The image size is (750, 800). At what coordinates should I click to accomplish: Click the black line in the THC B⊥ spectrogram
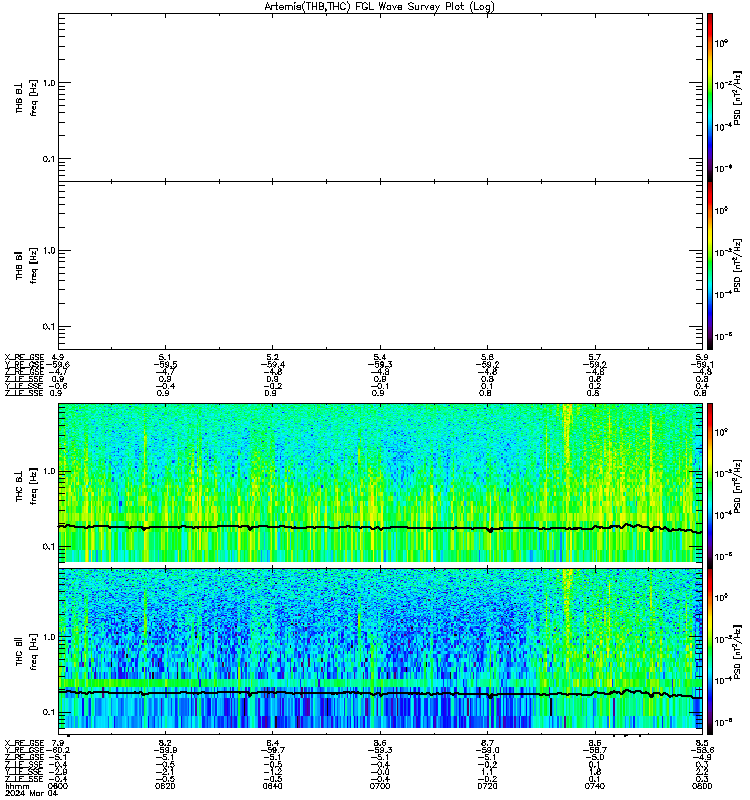[x=380, y=528]
